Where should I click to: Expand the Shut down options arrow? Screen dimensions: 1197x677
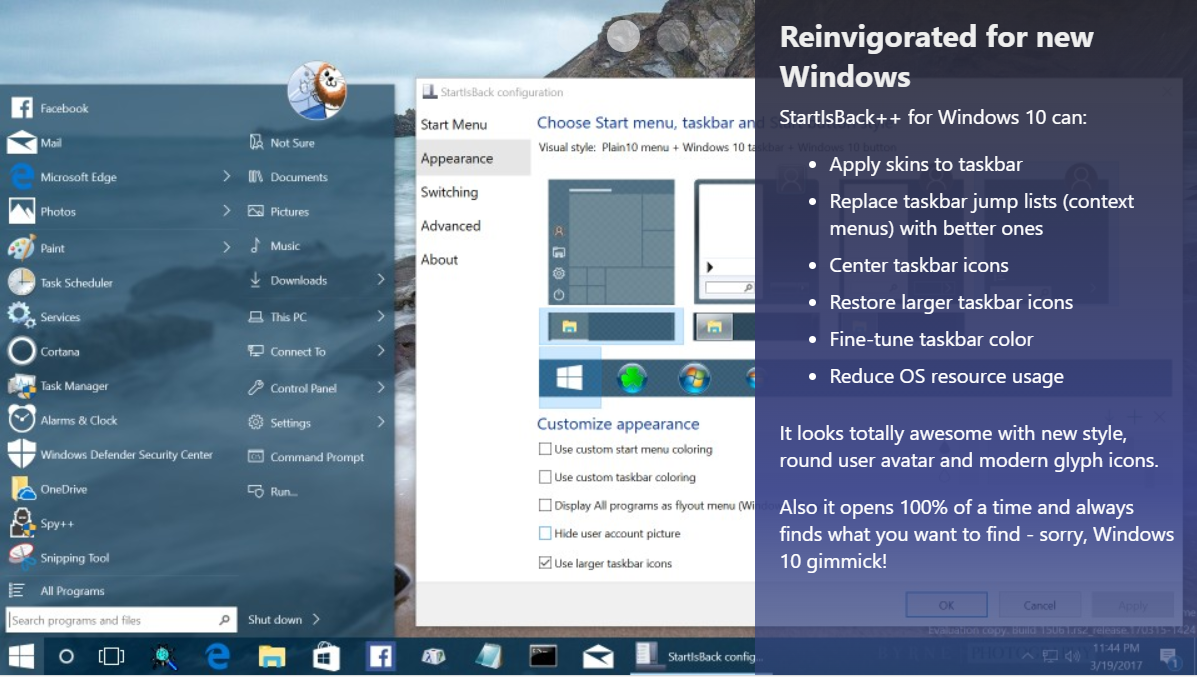(x=316, y=620)
